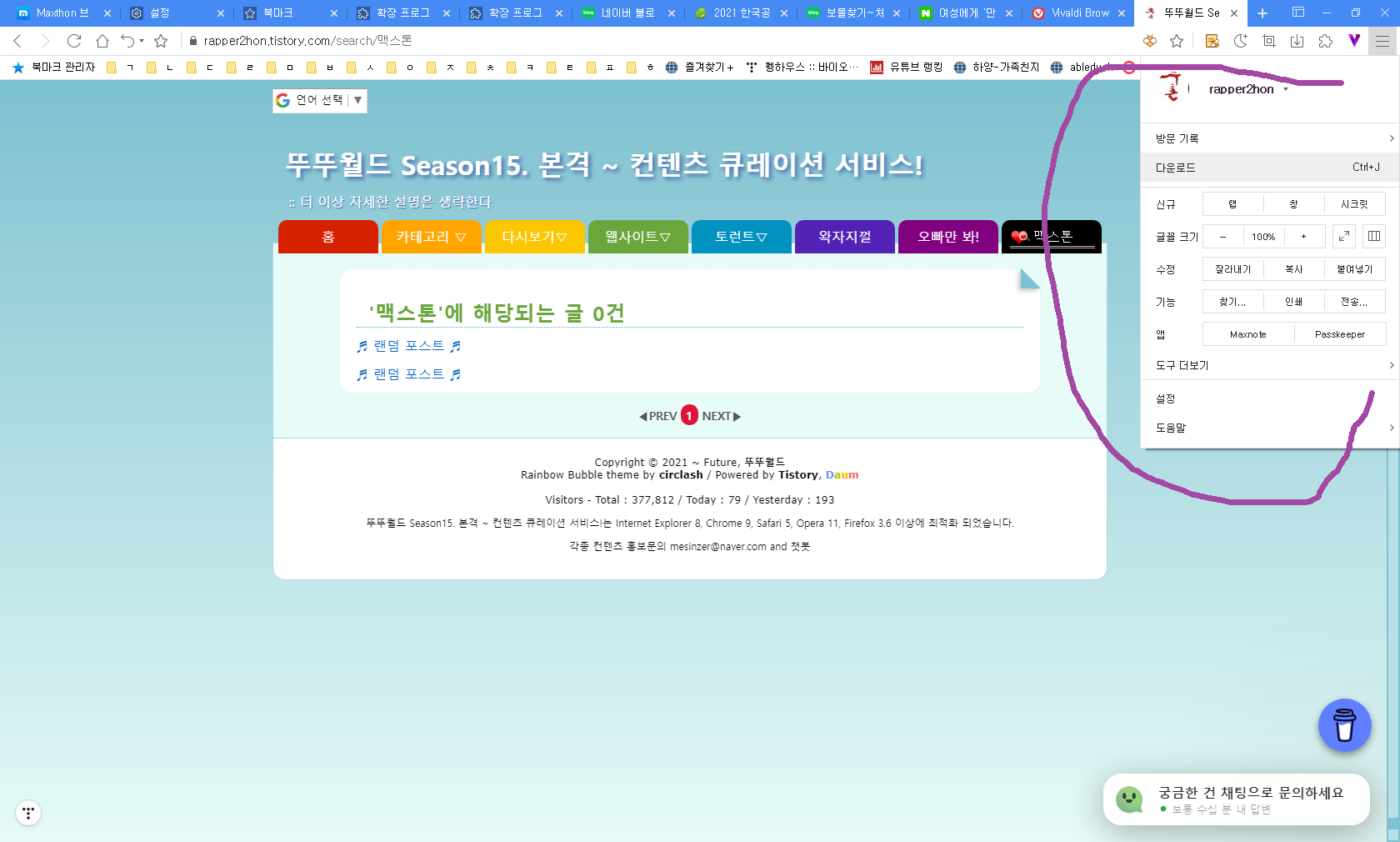The width and height of the screenshot is (1400, 842).
Task: Increase zoom with the plus button
Action: (x=1303, y=237)
